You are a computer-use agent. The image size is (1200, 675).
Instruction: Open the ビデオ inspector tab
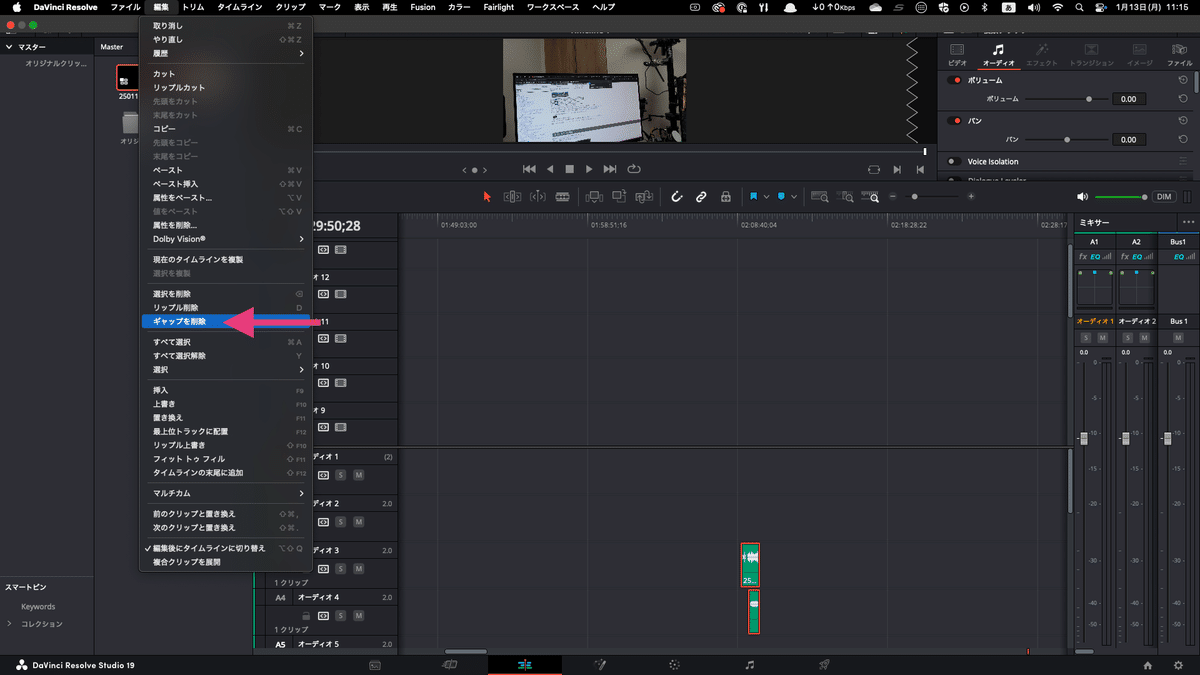pos(957,54)
